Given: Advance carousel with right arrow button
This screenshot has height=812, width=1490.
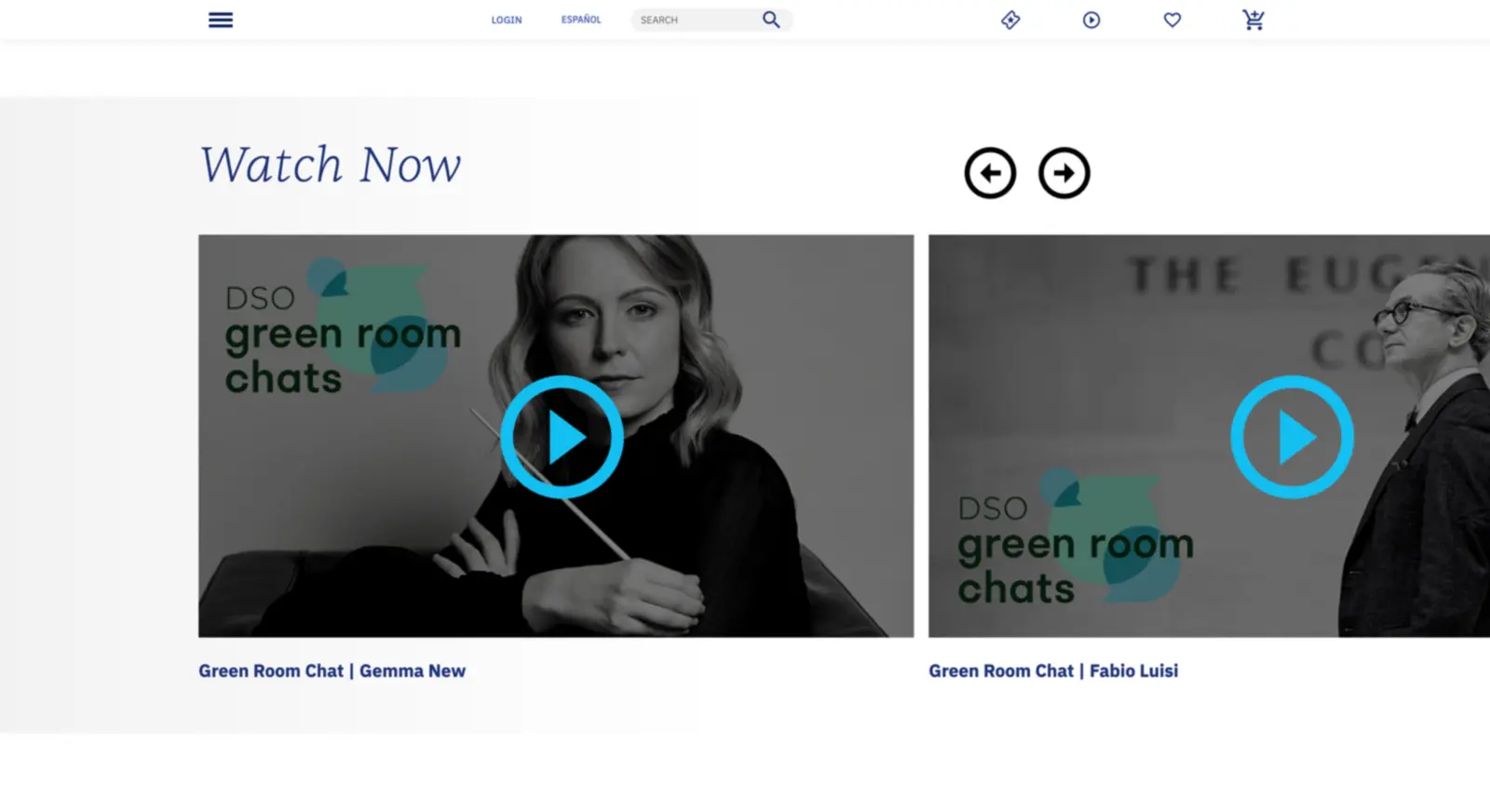Looking at the screenshot, I should pyautogui.click(x=1064, y=173).
